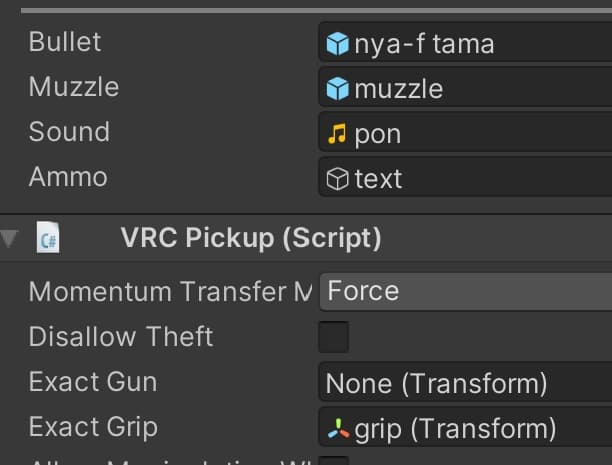The width and height of the screenshot is (612, 465).
Task: Click the Muzzle property label
Action: tap(74, 87)
